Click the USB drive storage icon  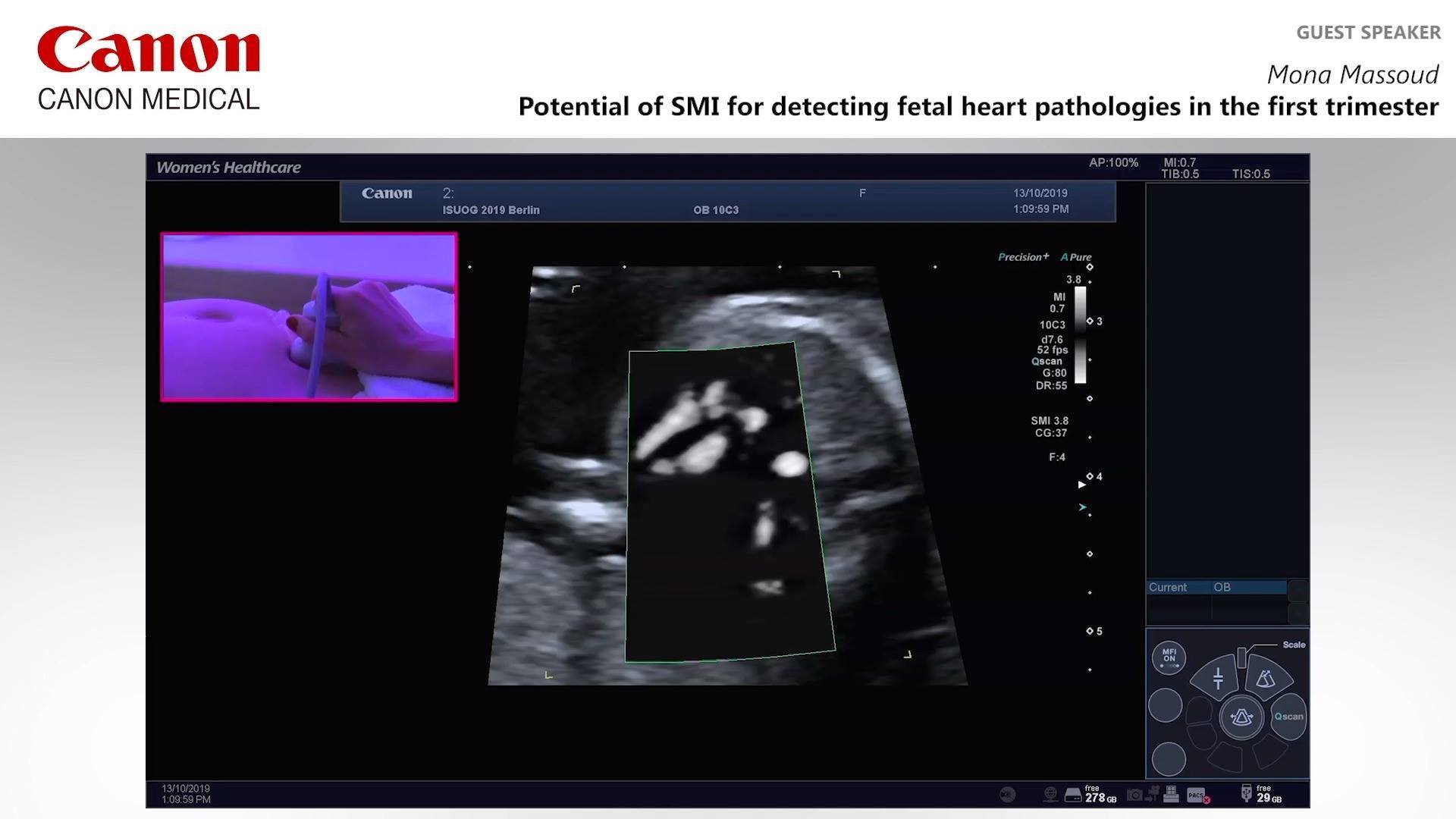[1246, 794]
